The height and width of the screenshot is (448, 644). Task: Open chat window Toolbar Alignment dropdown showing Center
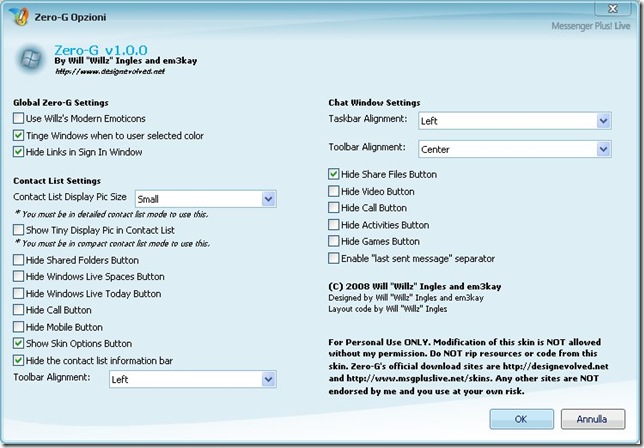tap(515, 149)
